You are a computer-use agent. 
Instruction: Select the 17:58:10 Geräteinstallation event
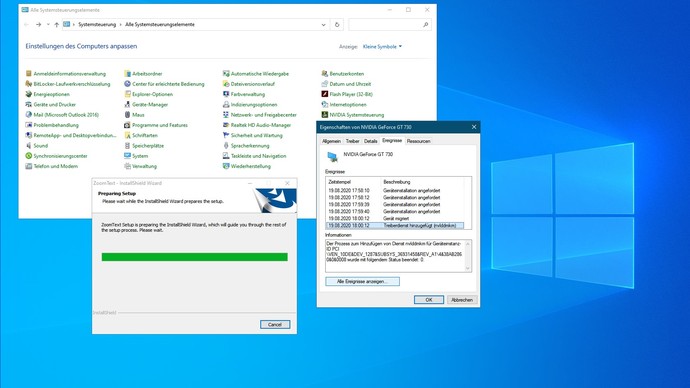pos(395,190)
